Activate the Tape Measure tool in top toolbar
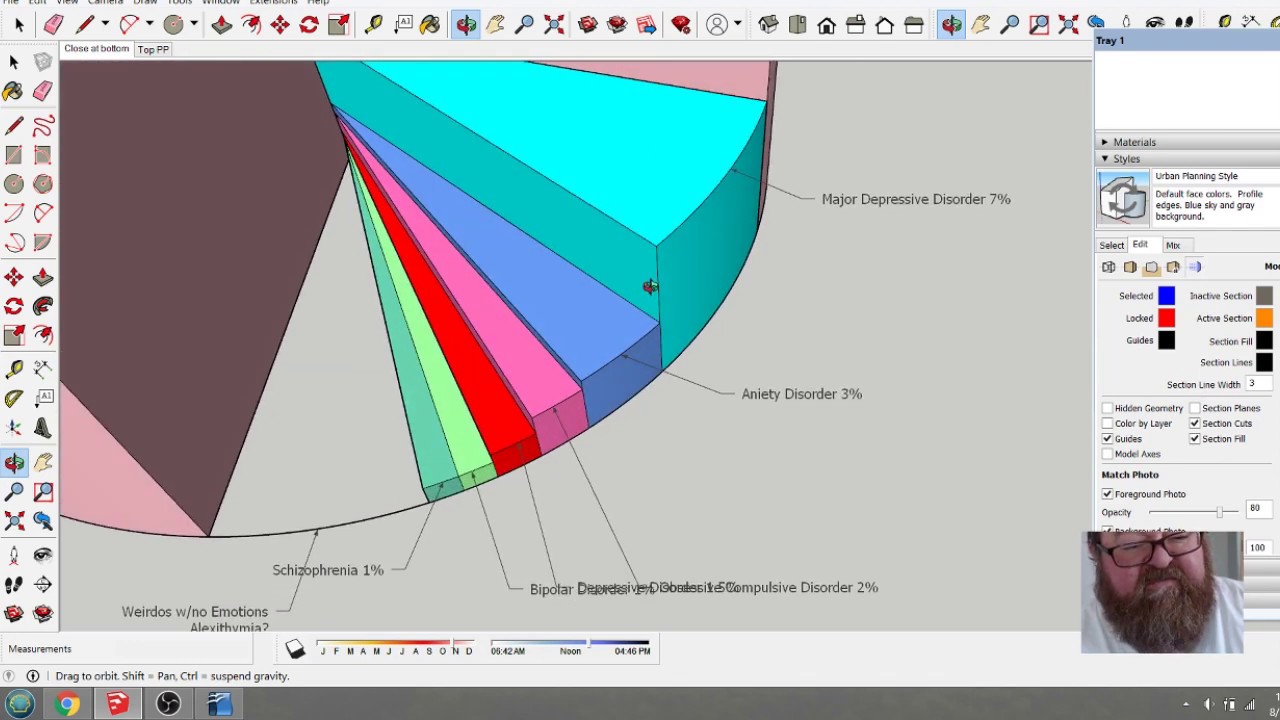This screenshot has width=1280, height=720. click(x=373, y=24)
